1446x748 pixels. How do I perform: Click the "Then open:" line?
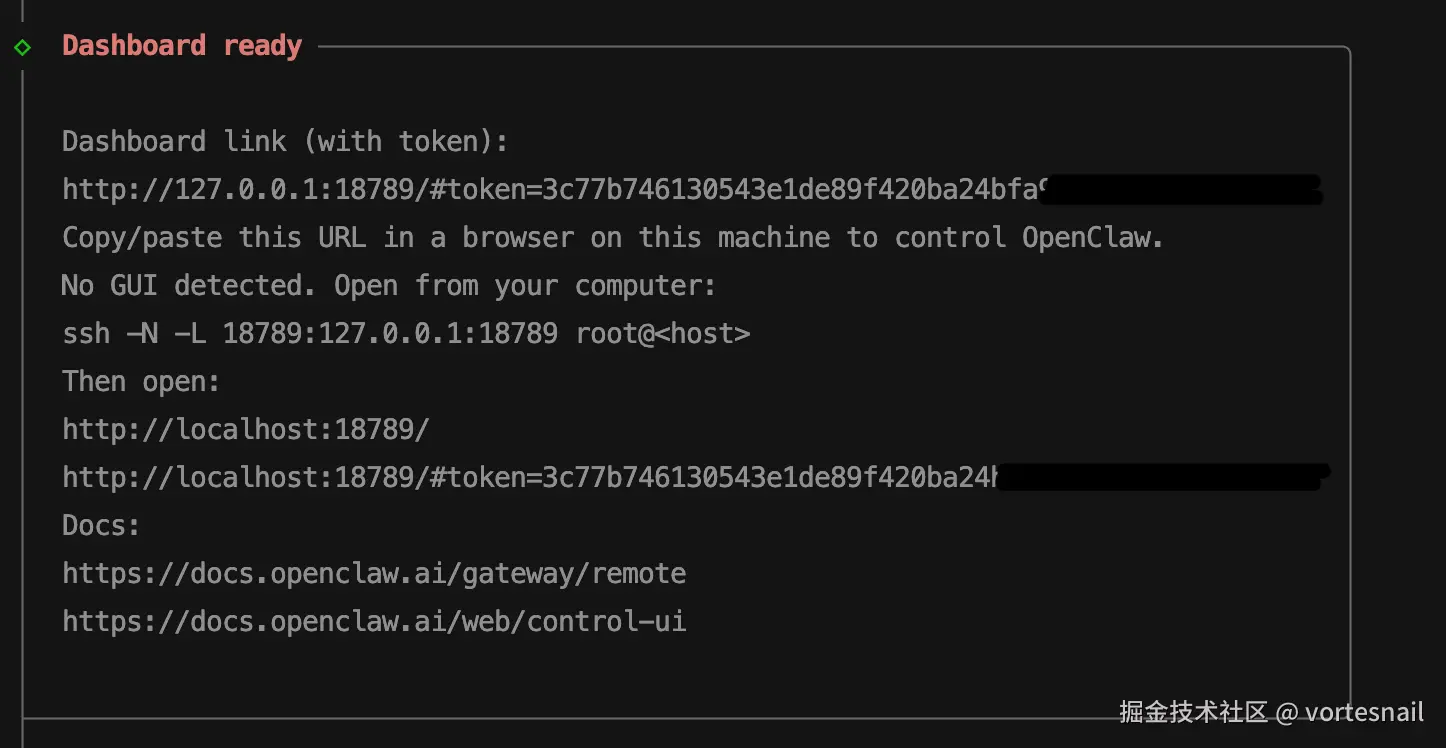141,381
